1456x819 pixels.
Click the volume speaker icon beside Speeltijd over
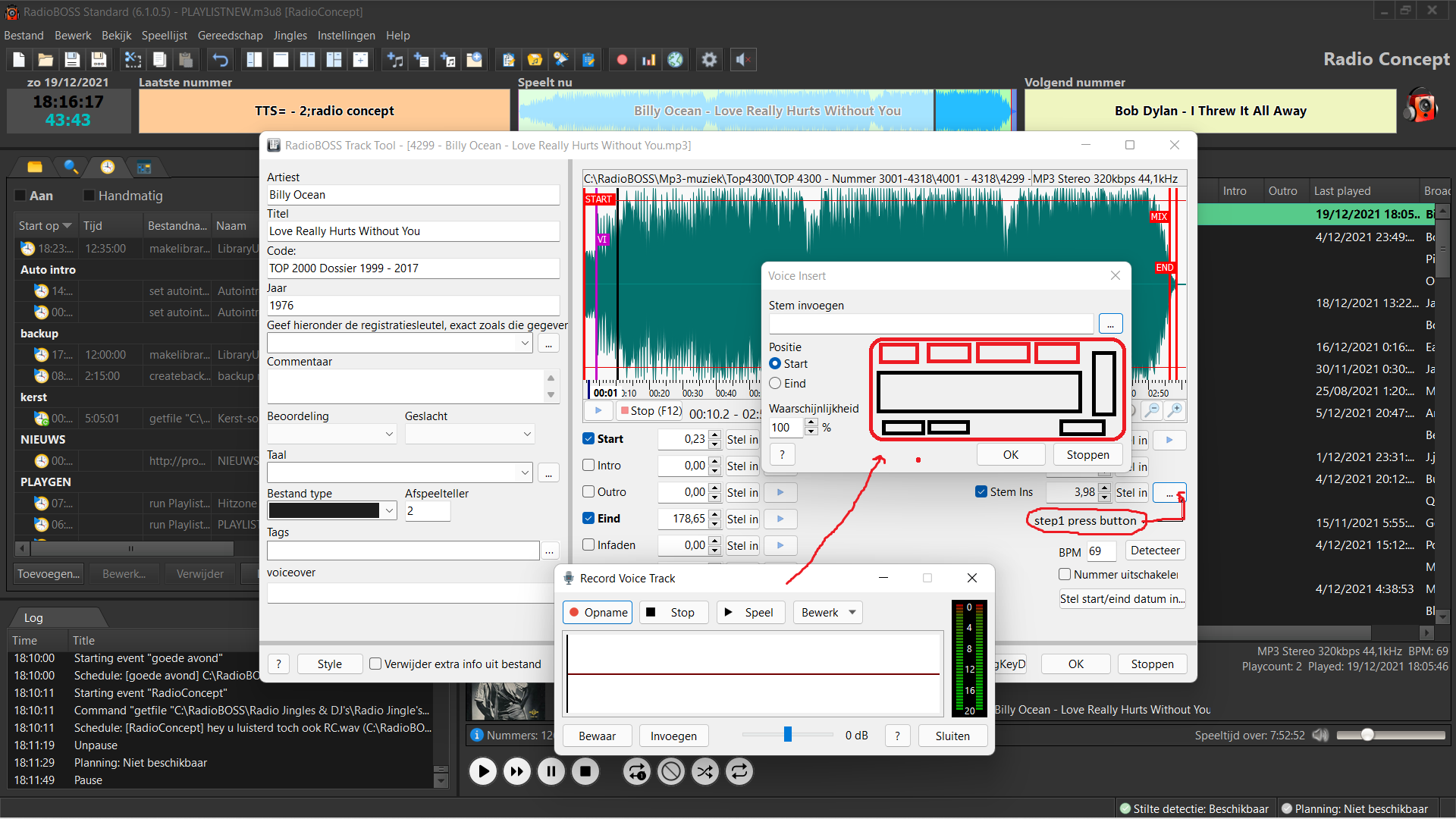tap(1320, 735)
